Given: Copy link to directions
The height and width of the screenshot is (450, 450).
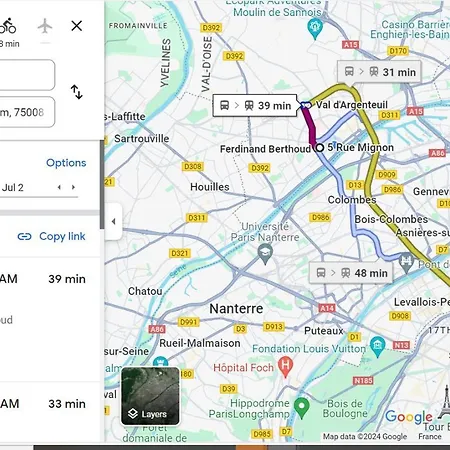Looking at the screenshot, I should click(52, 236).
